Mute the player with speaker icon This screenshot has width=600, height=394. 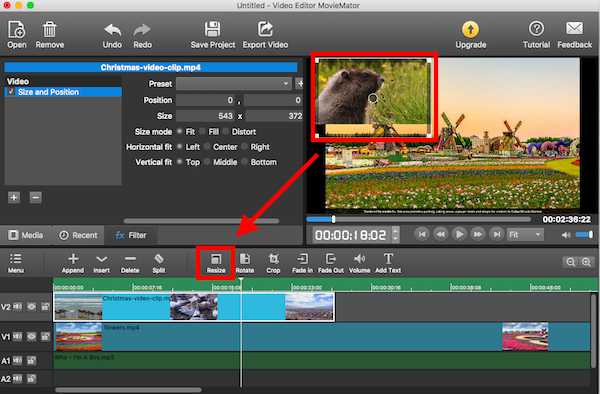(566, 235)
